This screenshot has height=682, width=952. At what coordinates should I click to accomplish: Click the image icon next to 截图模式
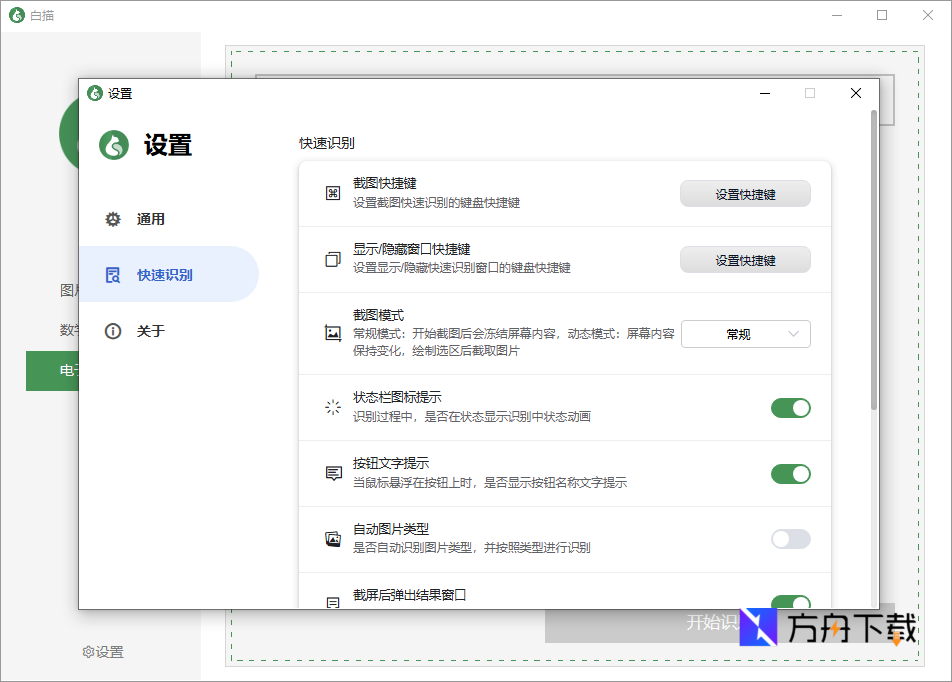333,334
